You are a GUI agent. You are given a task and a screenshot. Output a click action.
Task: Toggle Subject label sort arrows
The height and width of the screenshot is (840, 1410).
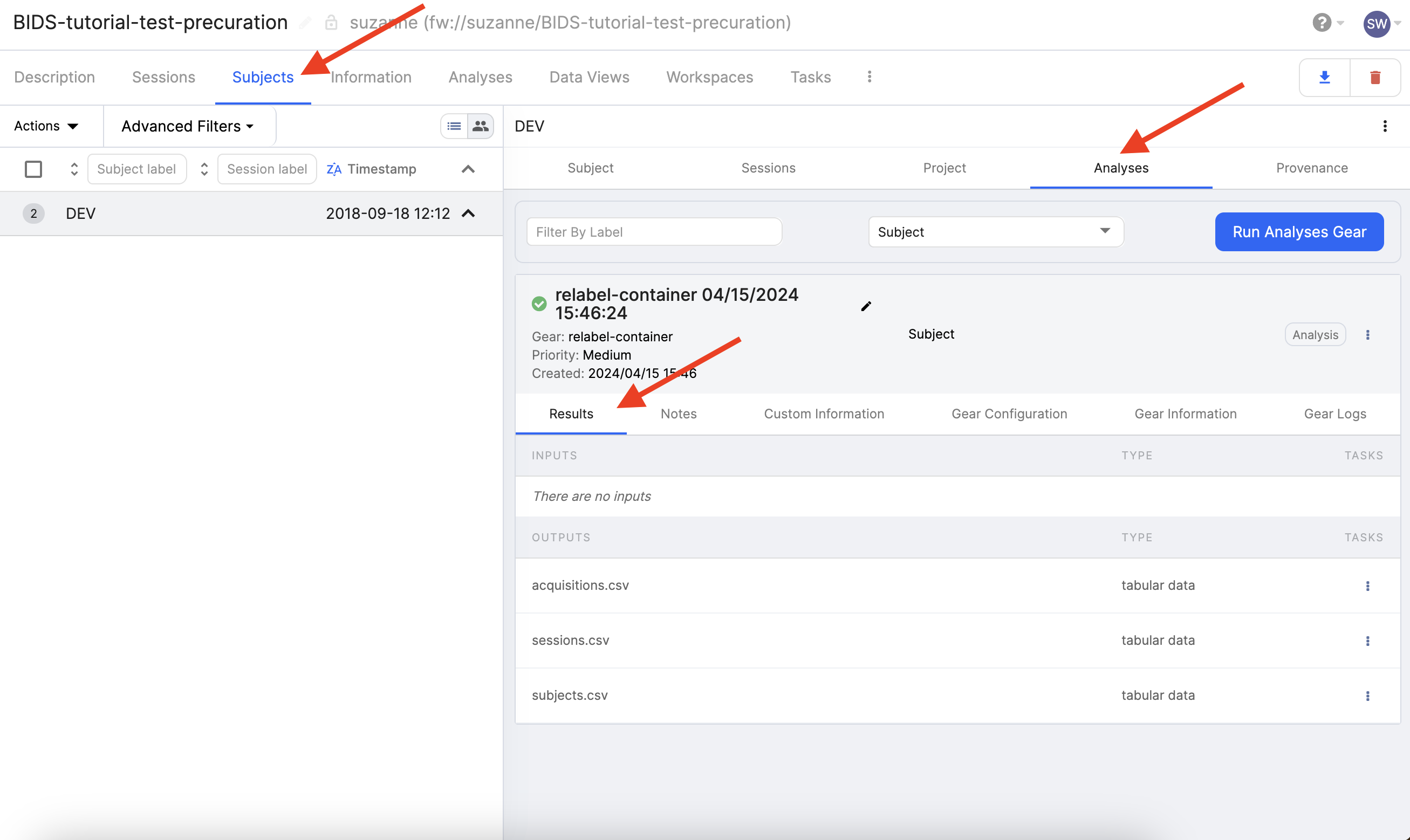point(73,169)
